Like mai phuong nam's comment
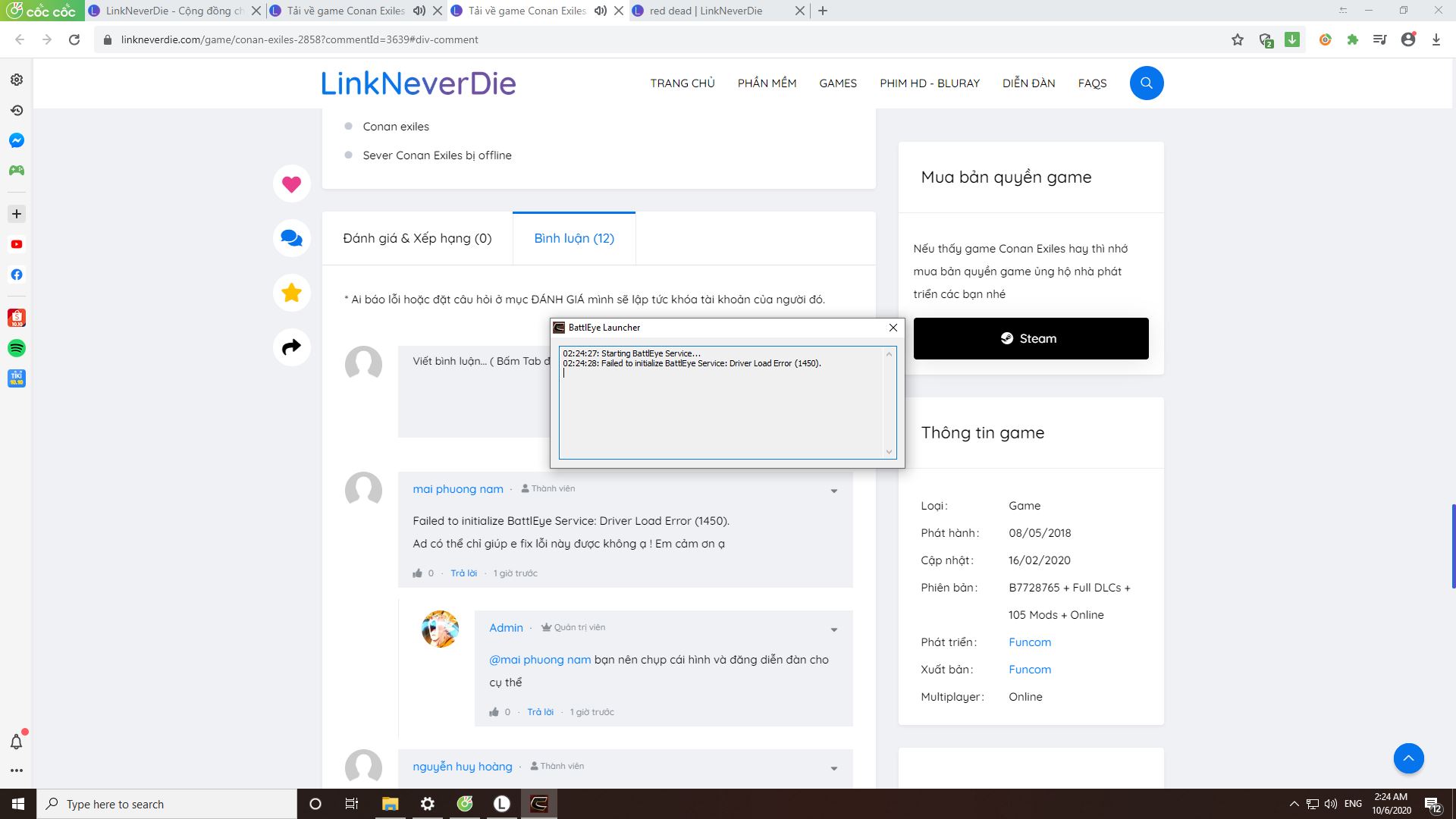1456x819 pixels. pyautogui.click(x=417, y=573)
